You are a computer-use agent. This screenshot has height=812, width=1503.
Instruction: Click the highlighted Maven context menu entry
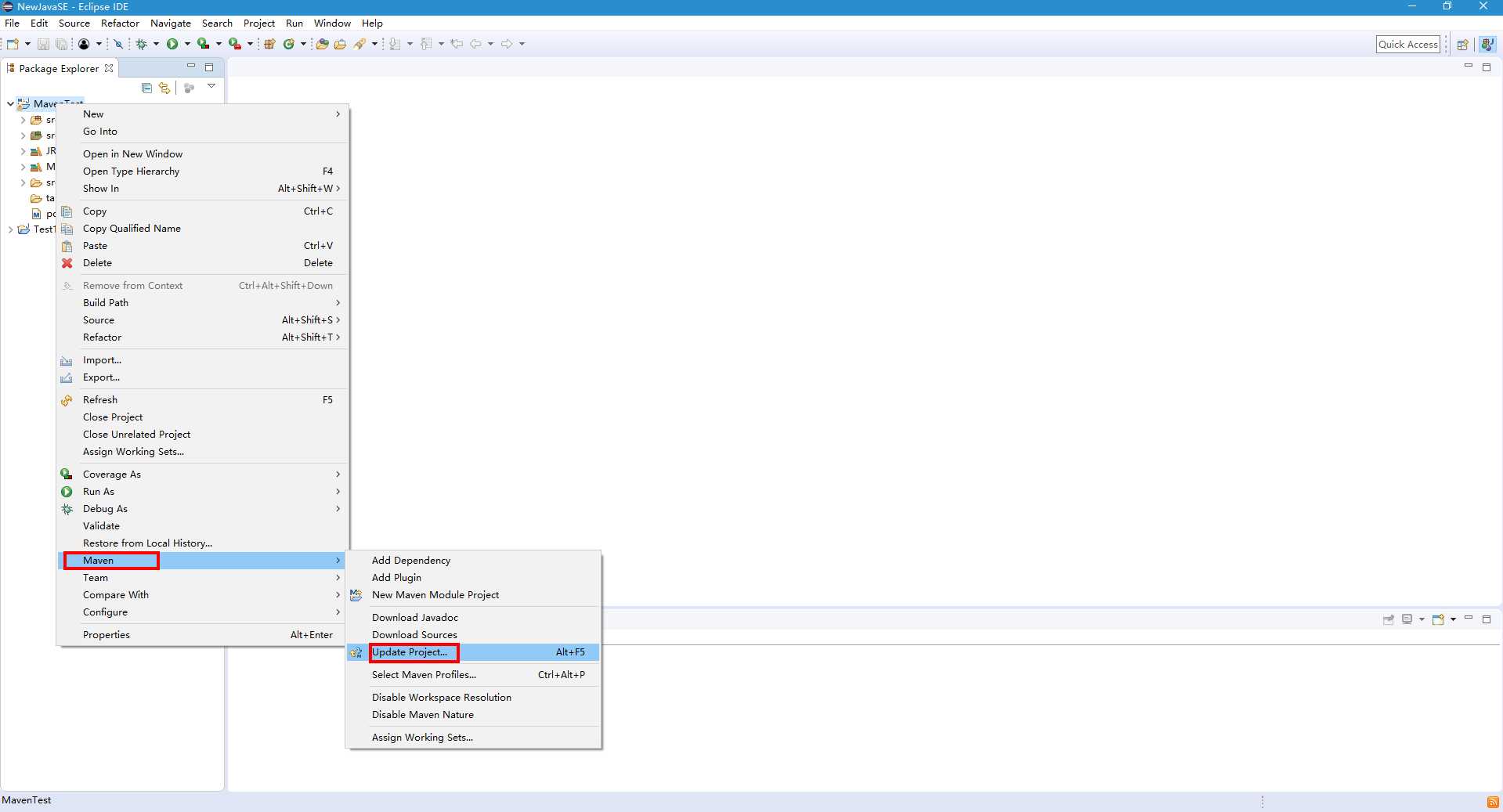pyautogui.click(x=202, y=561)
